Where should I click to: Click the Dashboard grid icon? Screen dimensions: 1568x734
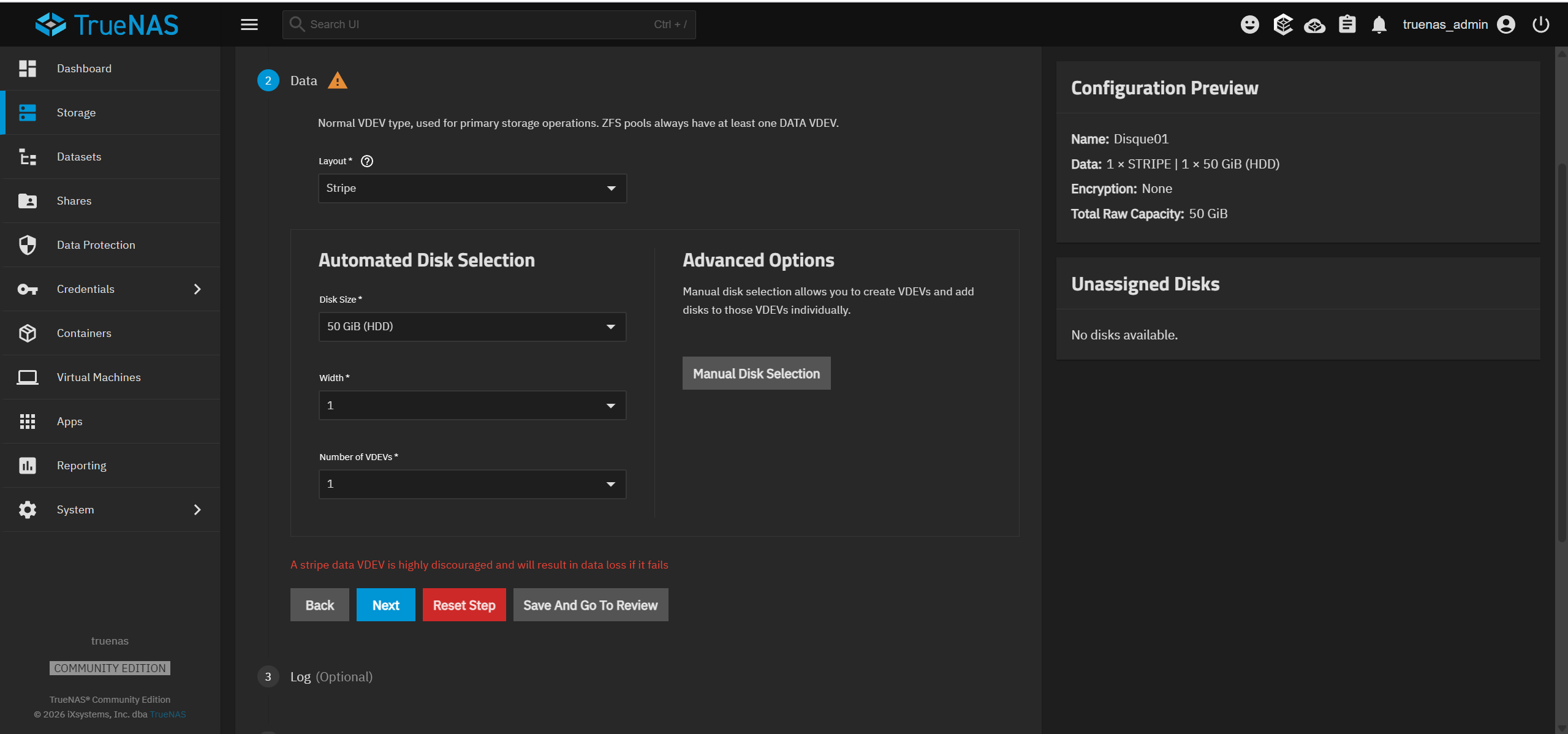28,69
